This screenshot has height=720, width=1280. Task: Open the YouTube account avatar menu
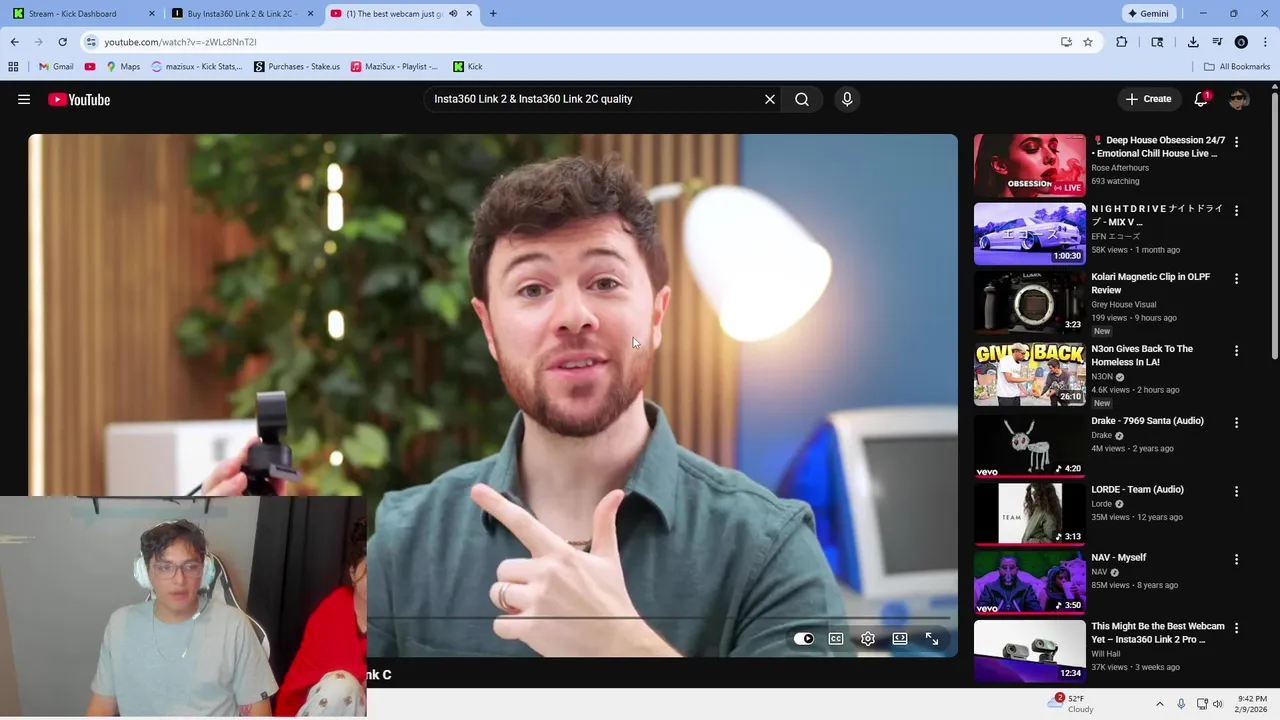coord(1239,99)
